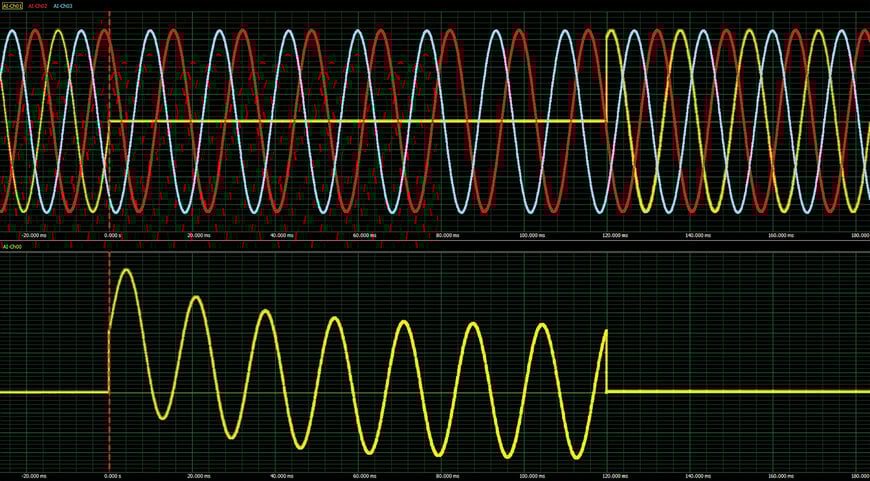The width and height of the screenshot is (870, 481).
Task: Click -20.000 ms on the lower time axis
Action: pos(33,476)
